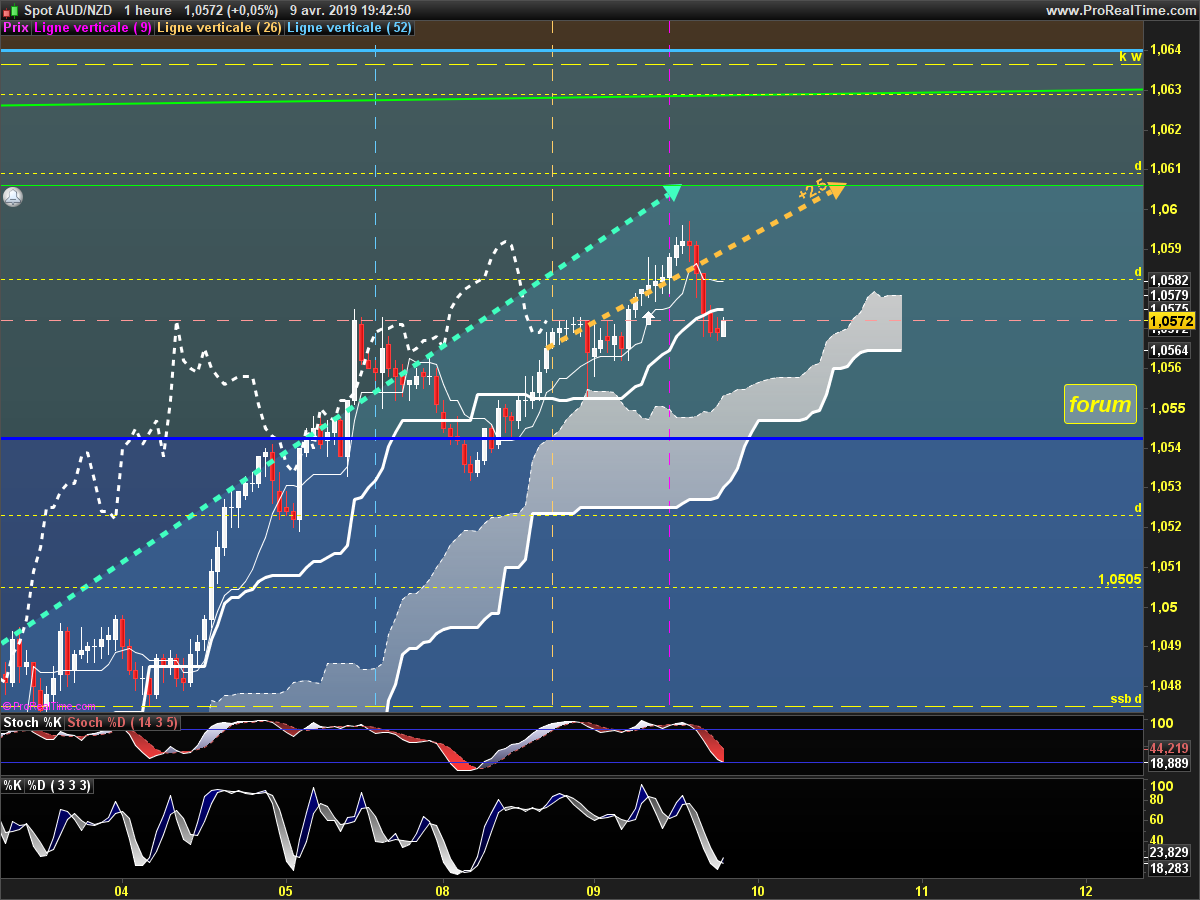
Task: Click date label 11 on the time axis
Action: [921, 890]
